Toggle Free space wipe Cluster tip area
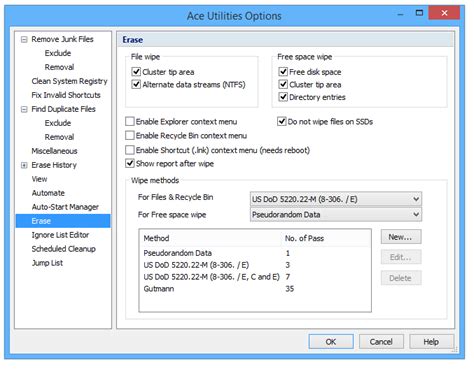 pos(283,84)
